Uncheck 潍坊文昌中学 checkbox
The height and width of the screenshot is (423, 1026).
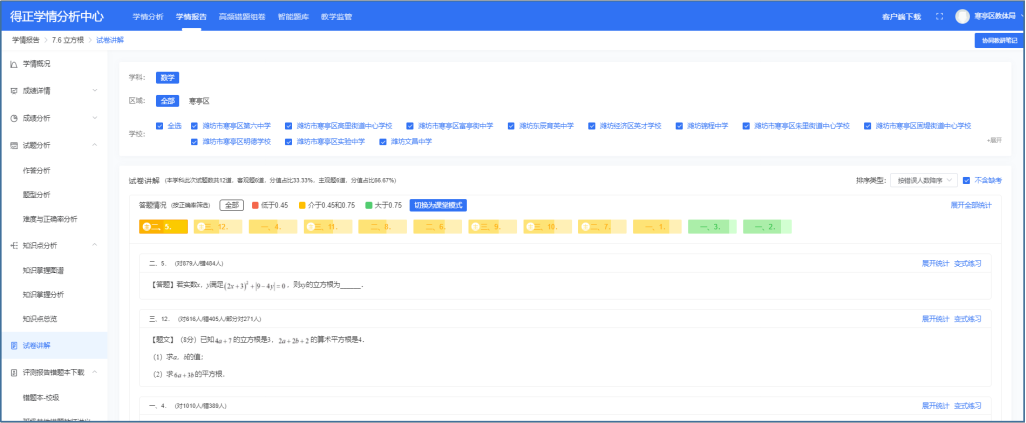point(383,141)
